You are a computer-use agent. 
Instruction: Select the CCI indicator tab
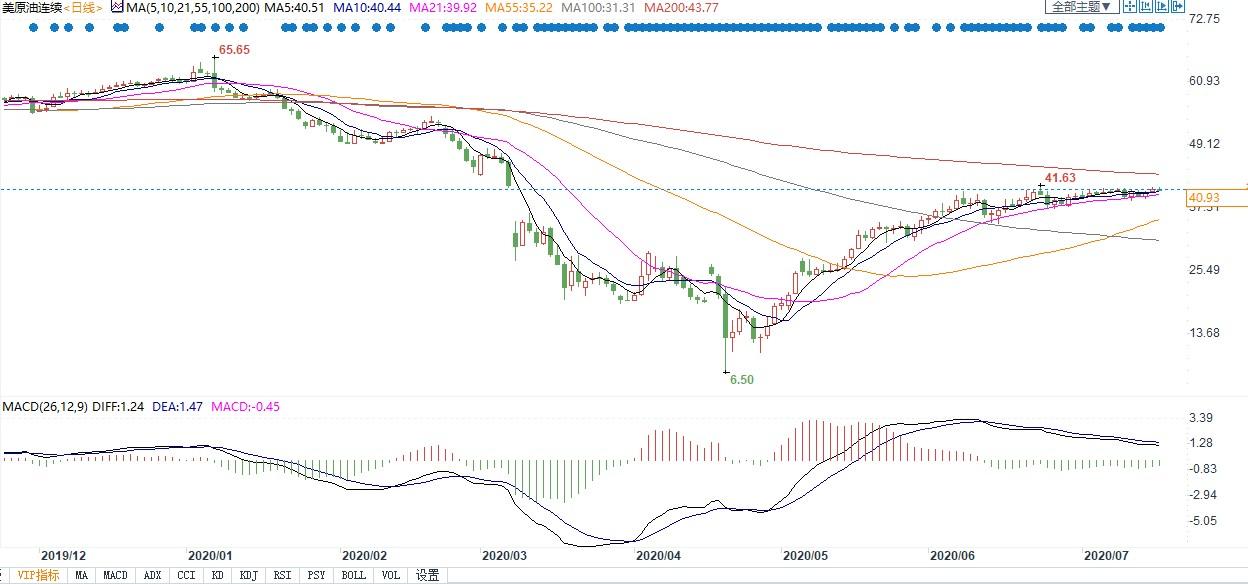(185, 575)
